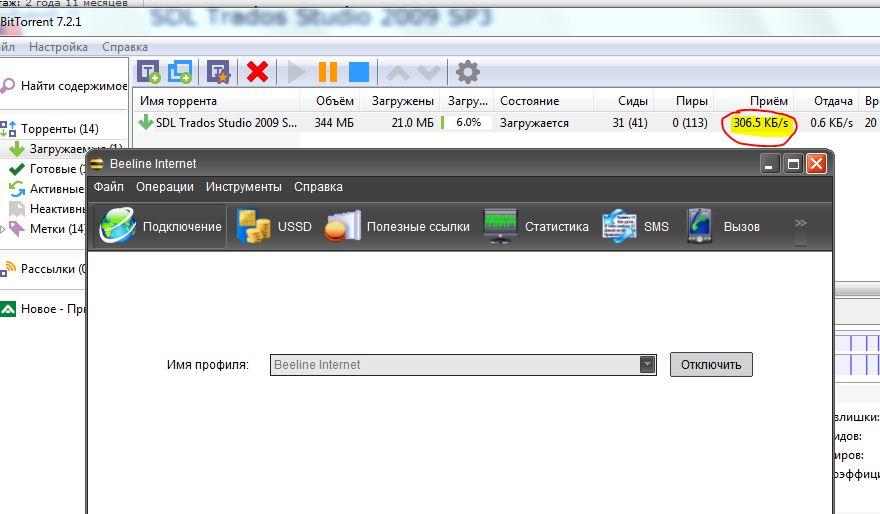Open the Справка menu in Beeline Internet
The width and height of the screenshot is (880, 514).
318,187
